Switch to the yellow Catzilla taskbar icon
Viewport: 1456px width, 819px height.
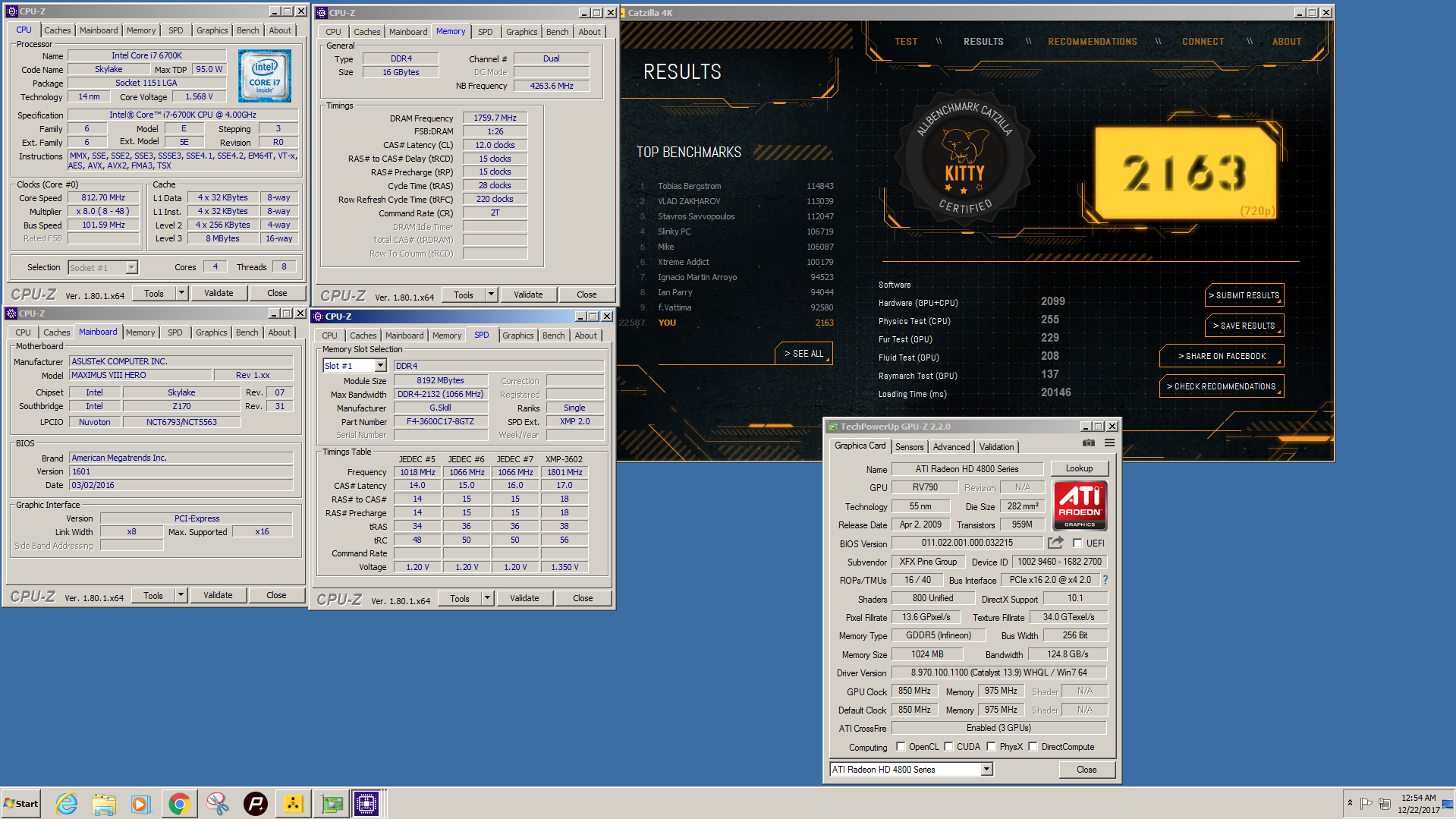[294, 804]
